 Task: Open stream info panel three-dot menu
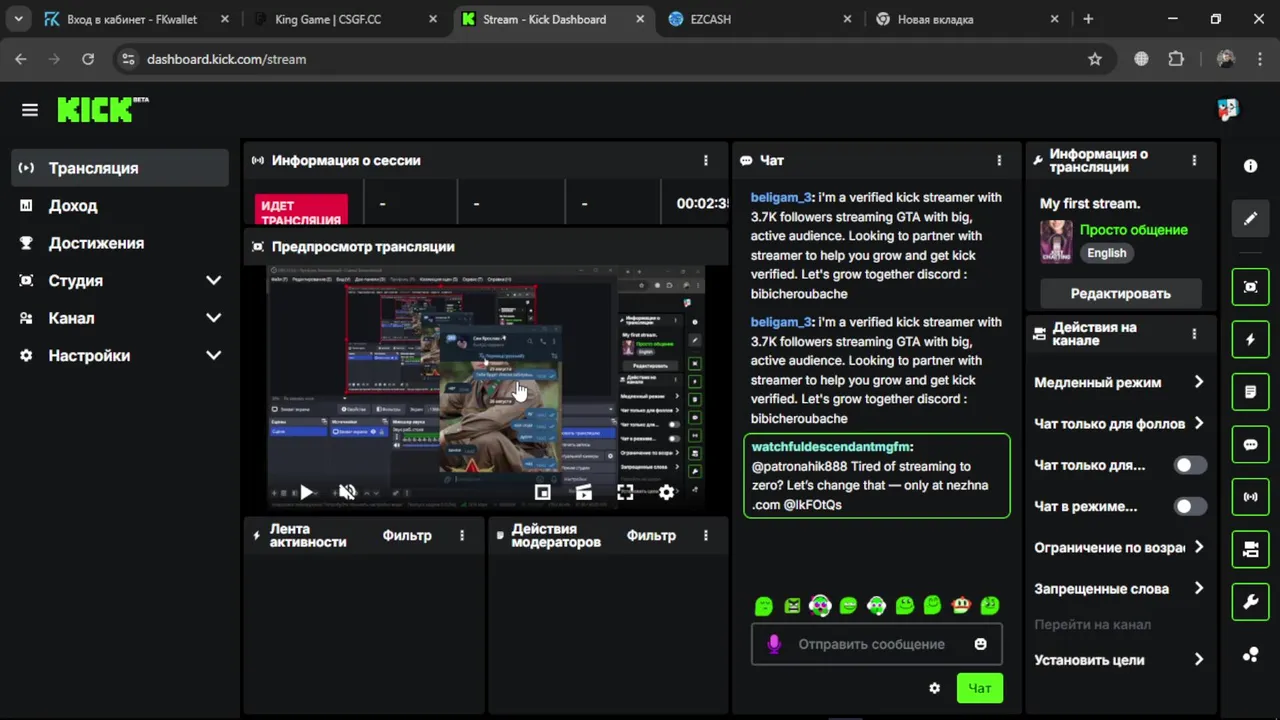(1194, 160)
